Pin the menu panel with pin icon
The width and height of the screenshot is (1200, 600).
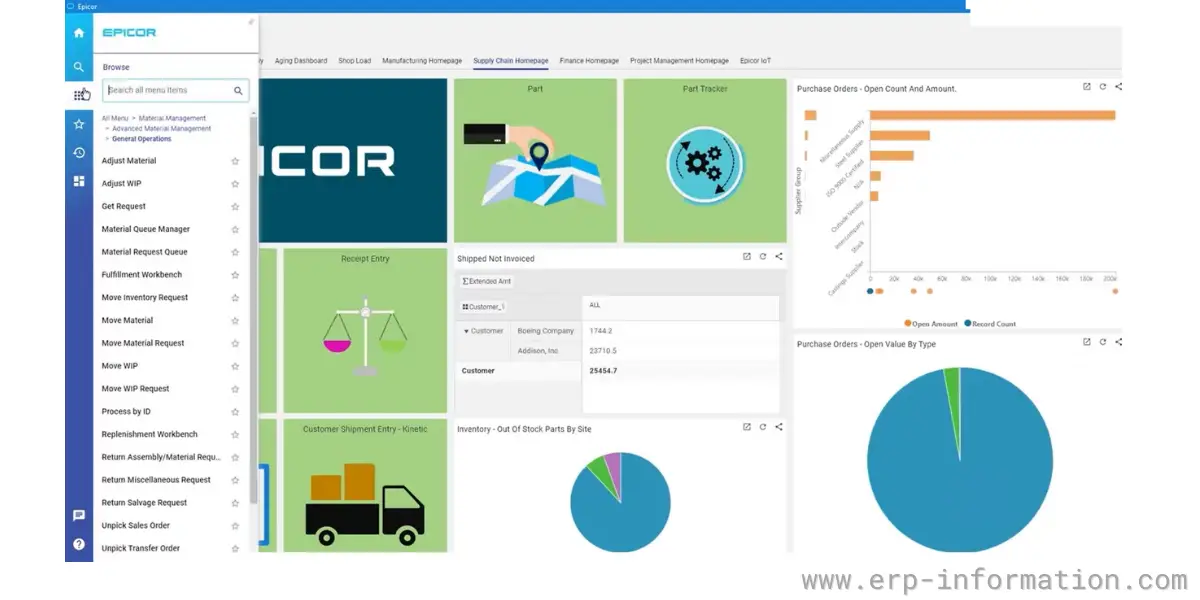[x=251, y=22]
